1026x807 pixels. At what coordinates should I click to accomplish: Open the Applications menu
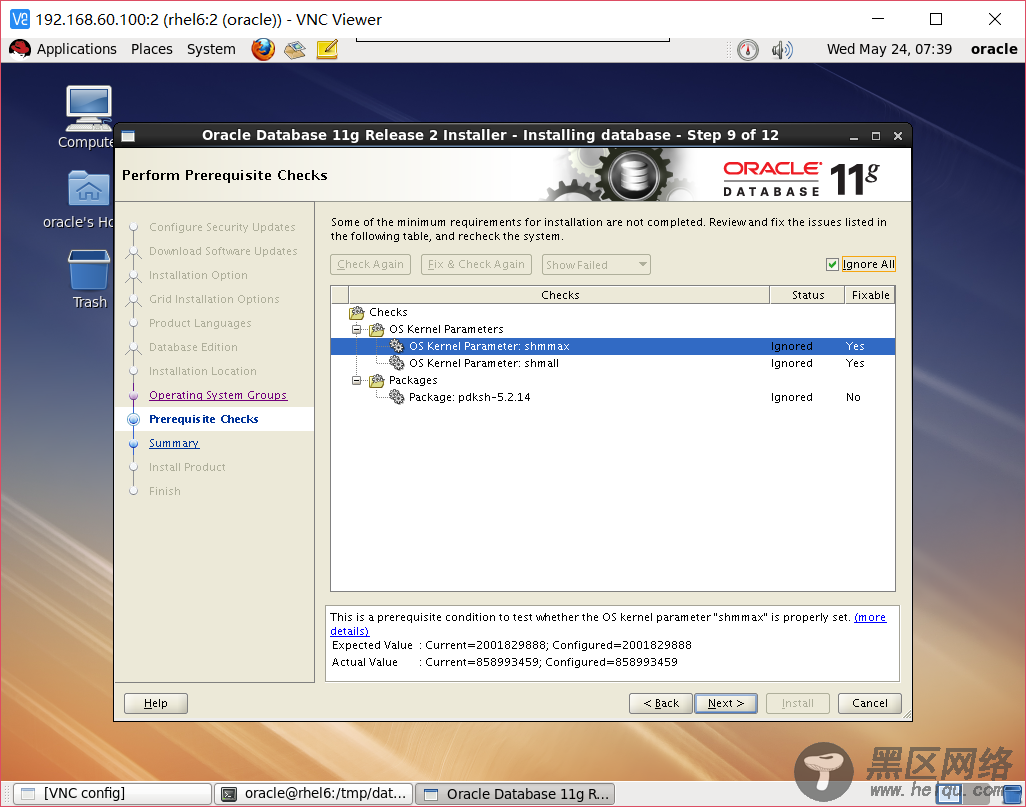pos(77,49)
